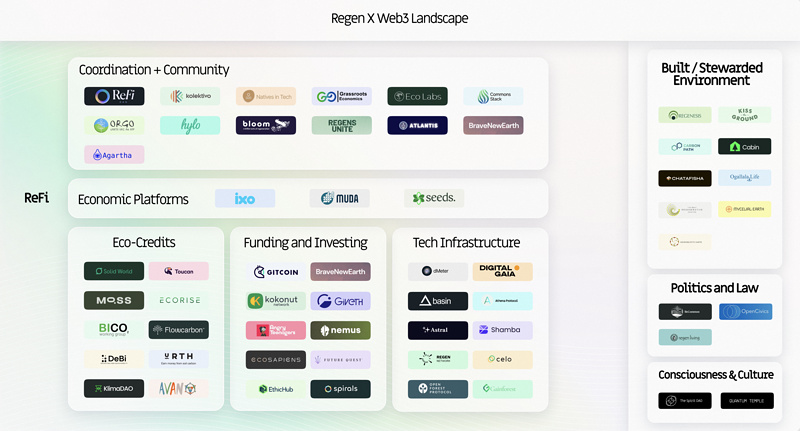Click the Giveth logo tile
This screenshot has height=431, width=800.
pyautogui.click(x=340, y=301)
